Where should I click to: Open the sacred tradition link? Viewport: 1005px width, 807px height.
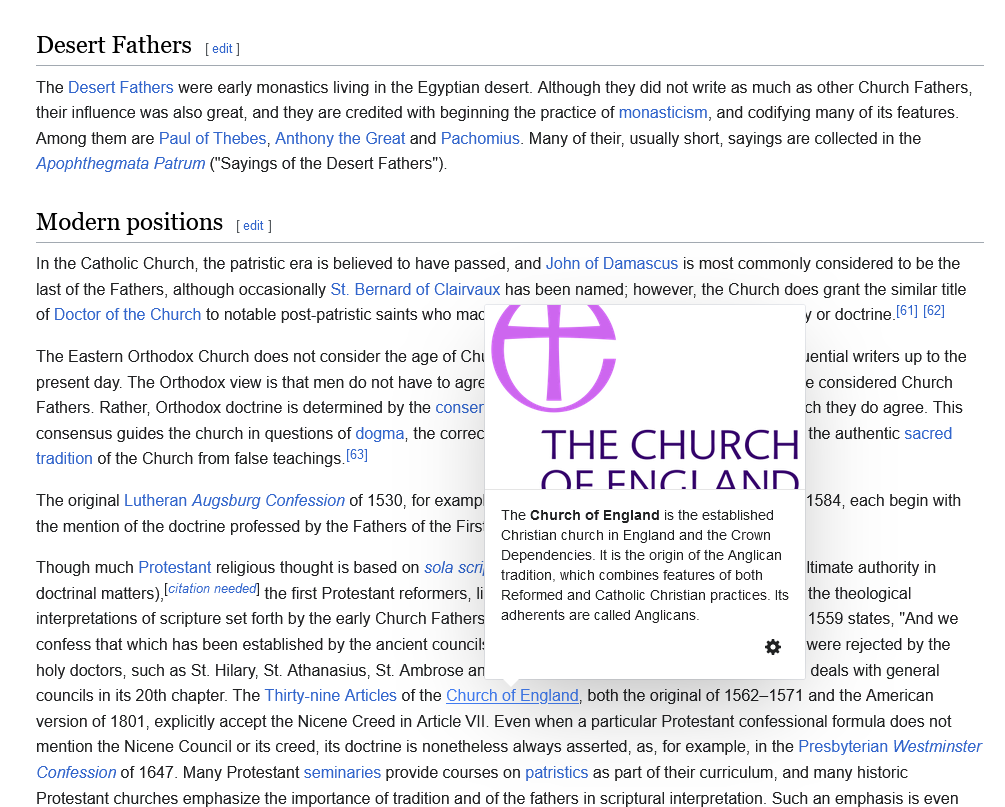928,434
